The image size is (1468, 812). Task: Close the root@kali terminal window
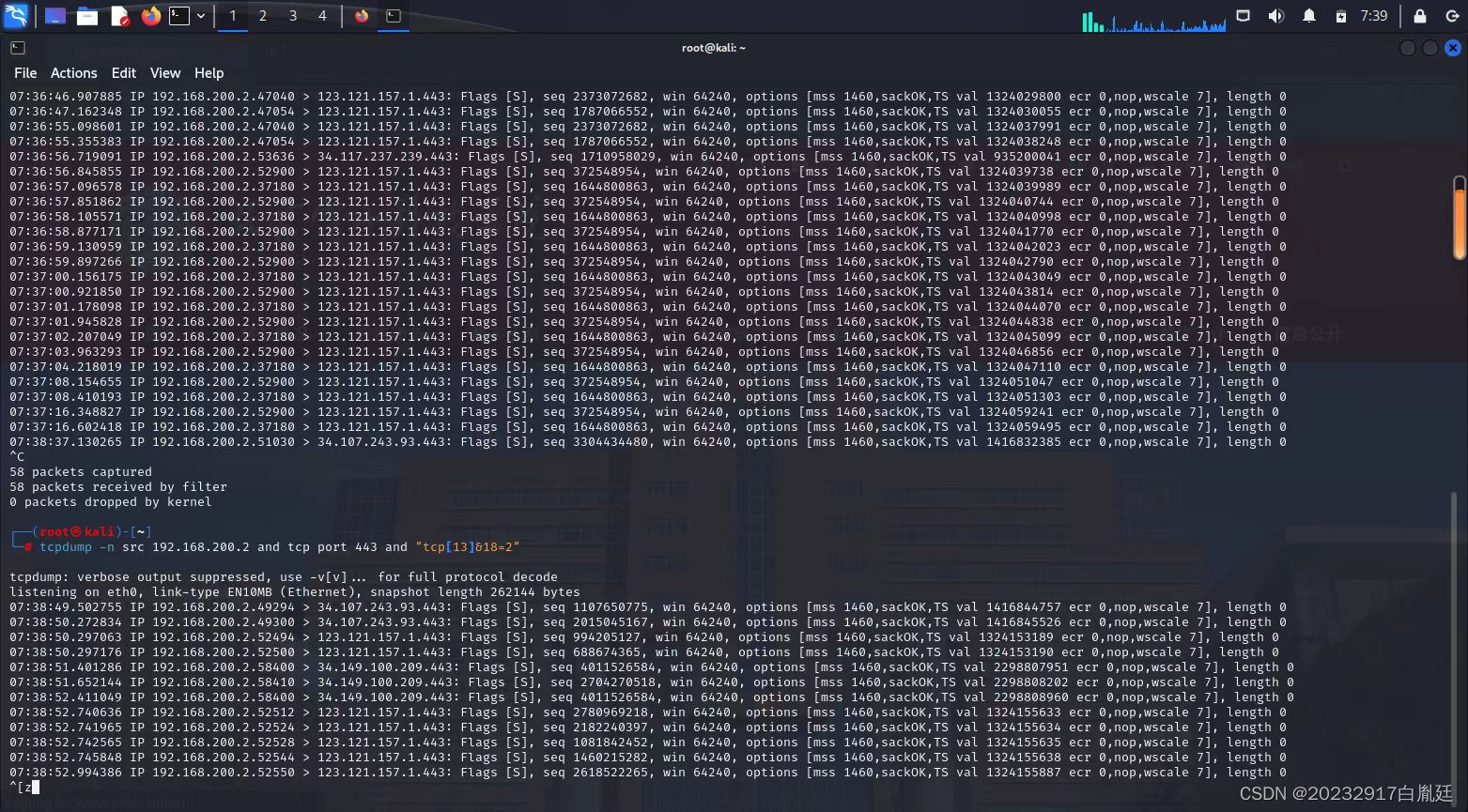pyautogui.click(x=1453, y=48)
